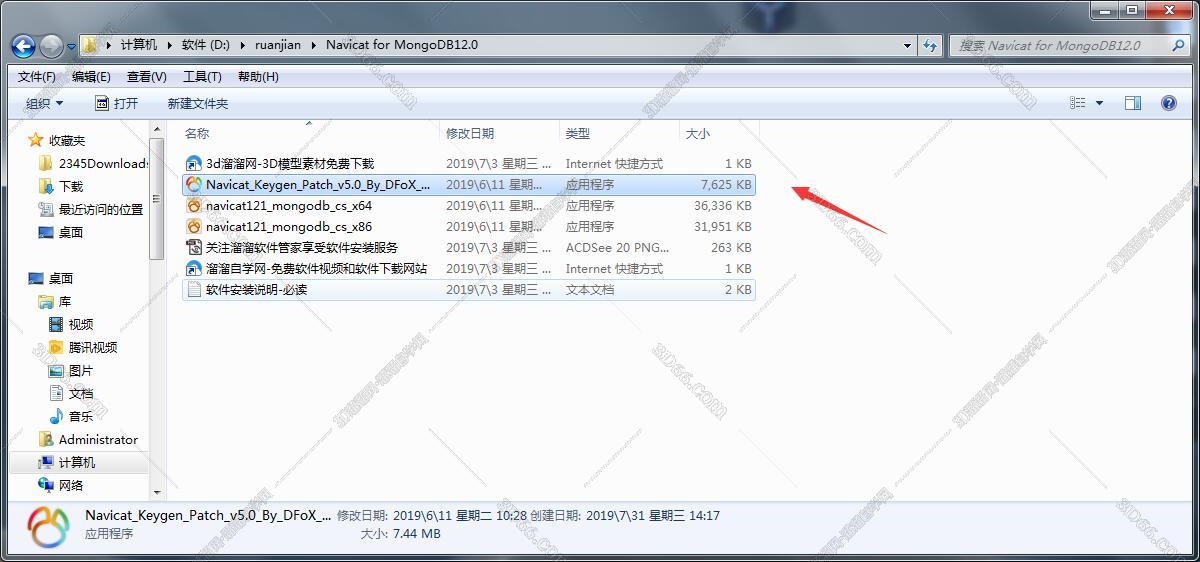Select 溜溜自学网 shortcut icon
Screen dimensions: 1200x562
194,268
